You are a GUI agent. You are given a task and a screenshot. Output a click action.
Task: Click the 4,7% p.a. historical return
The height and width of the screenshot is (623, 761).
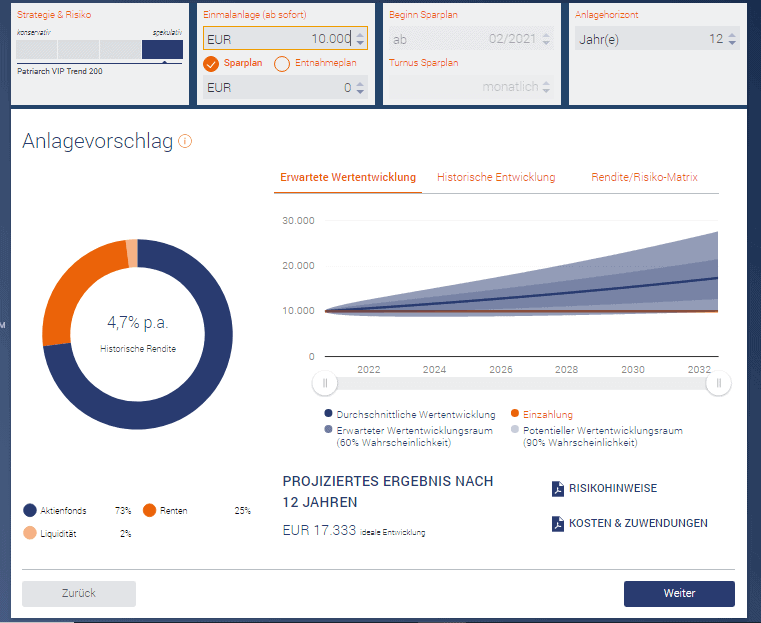tap(137, 323)
